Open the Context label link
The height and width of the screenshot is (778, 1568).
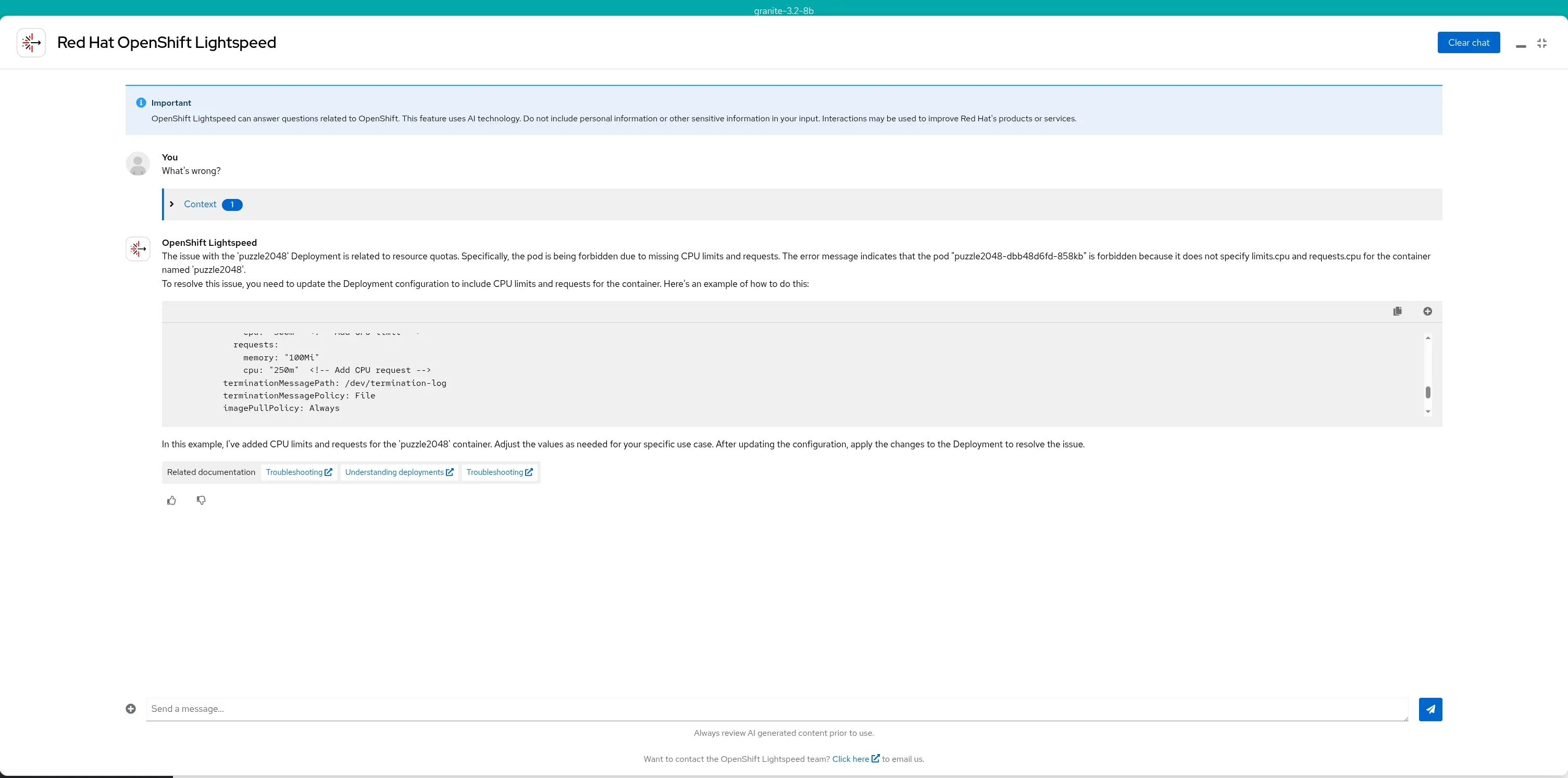(200, 204)
